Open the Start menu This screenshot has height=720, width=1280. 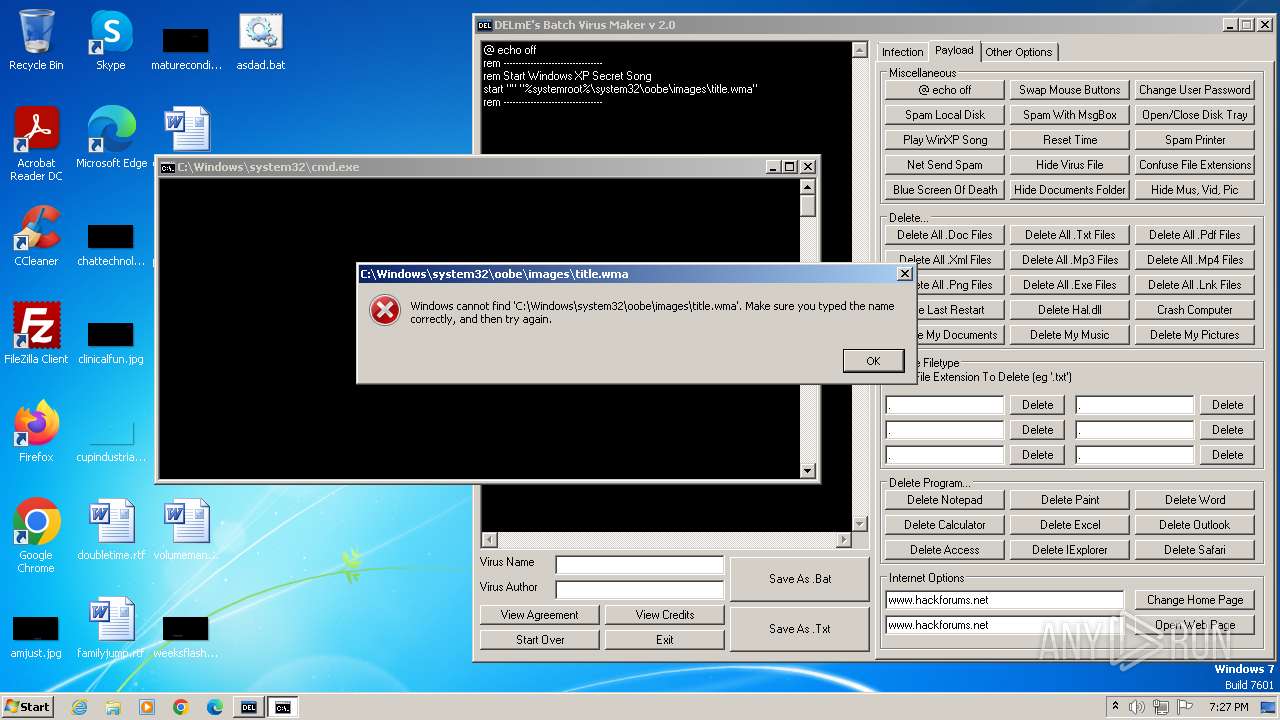28,707
